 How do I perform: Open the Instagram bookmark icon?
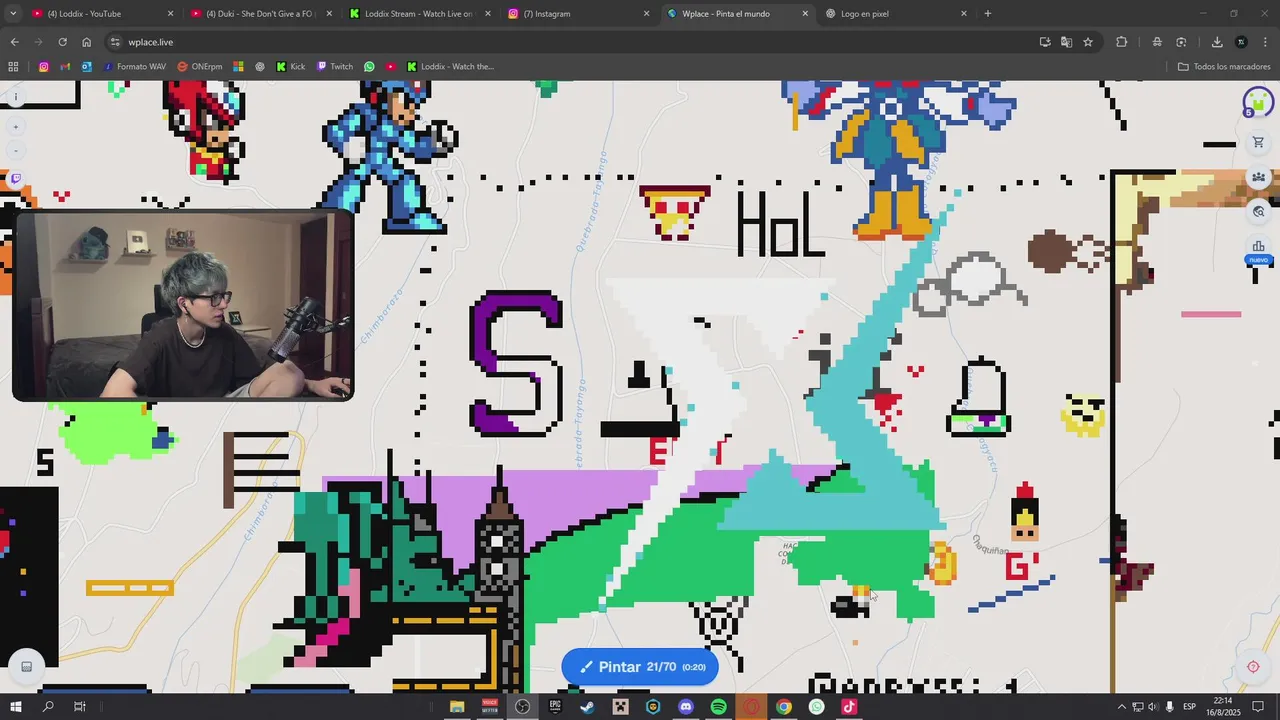pos(43,67)
